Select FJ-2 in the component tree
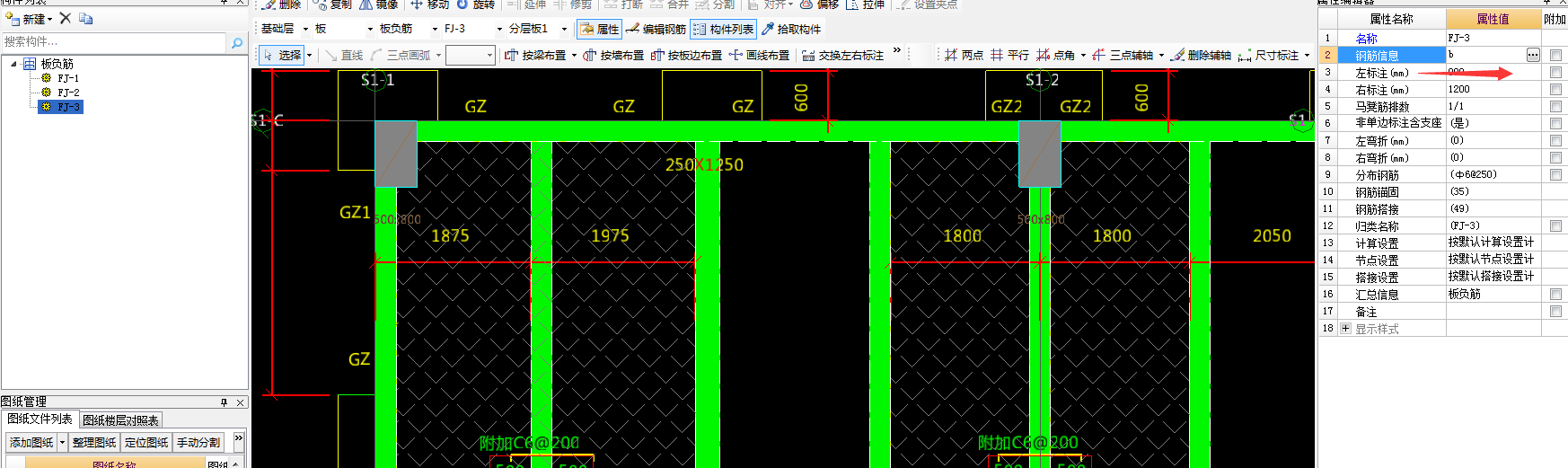This screenshot has height=468, width=1568. pyautogui.click(x=68, y=93)
